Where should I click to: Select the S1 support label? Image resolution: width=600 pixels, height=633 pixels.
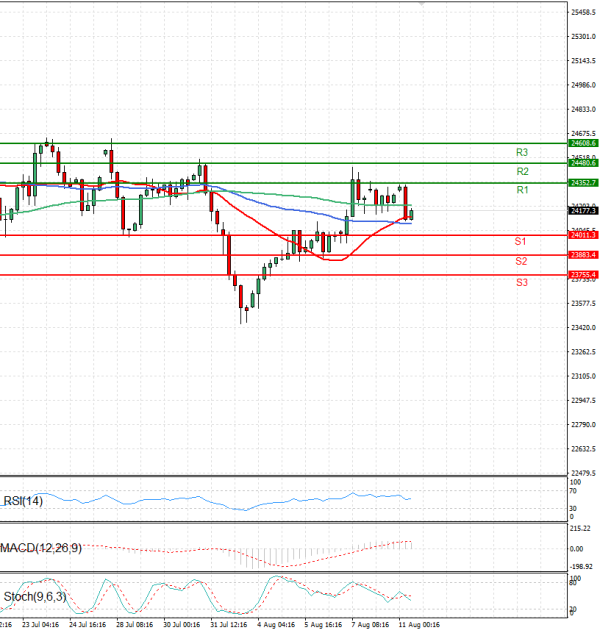coord(521,242)
